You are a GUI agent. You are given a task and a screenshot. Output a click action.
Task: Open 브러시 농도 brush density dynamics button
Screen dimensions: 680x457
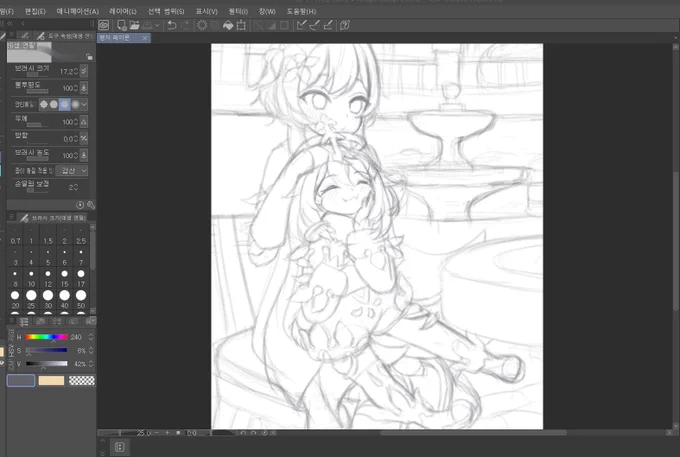84,155
